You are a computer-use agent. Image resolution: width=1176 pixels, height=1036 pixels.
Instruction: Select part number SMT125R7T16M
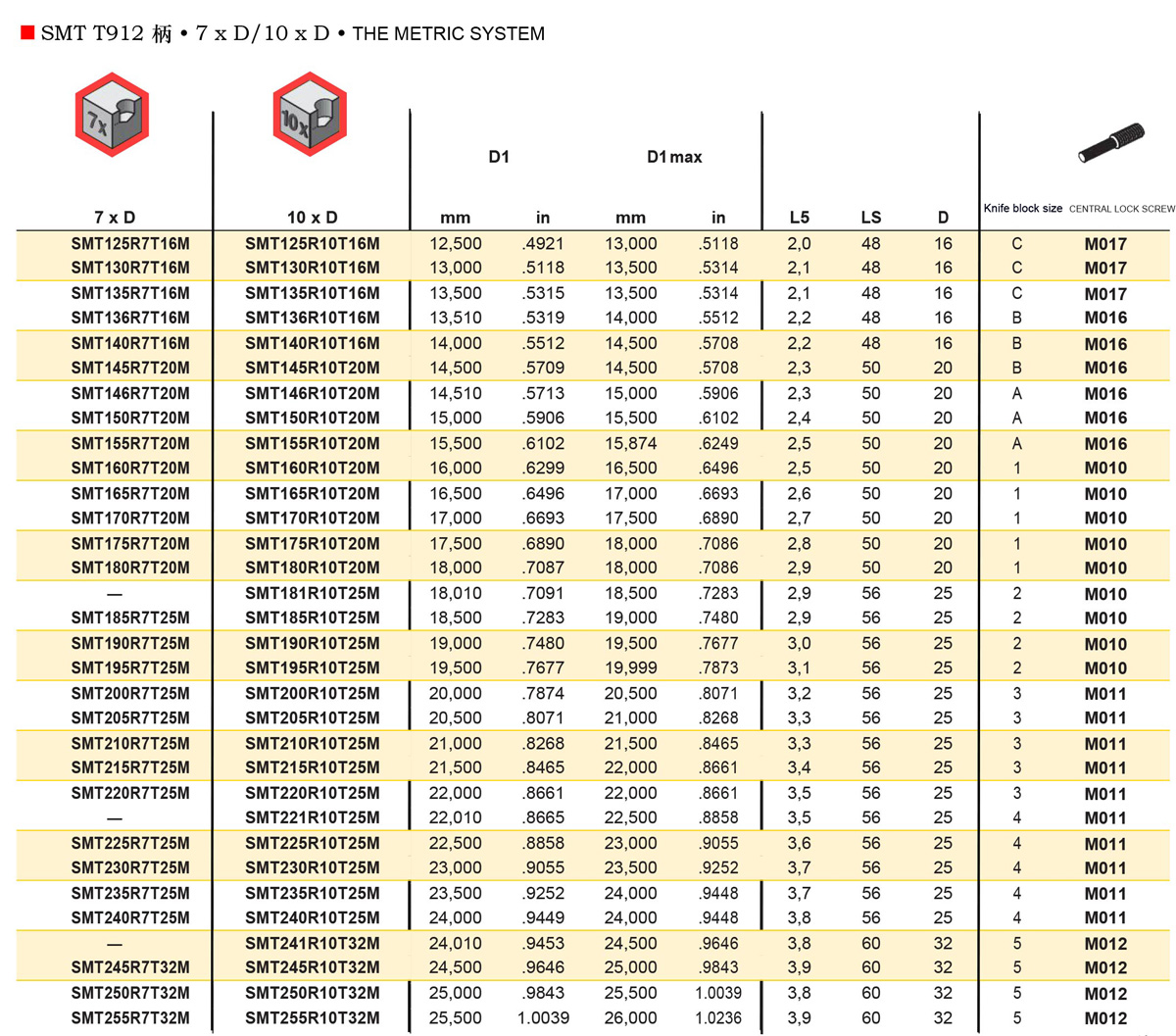tap(130, 244)
